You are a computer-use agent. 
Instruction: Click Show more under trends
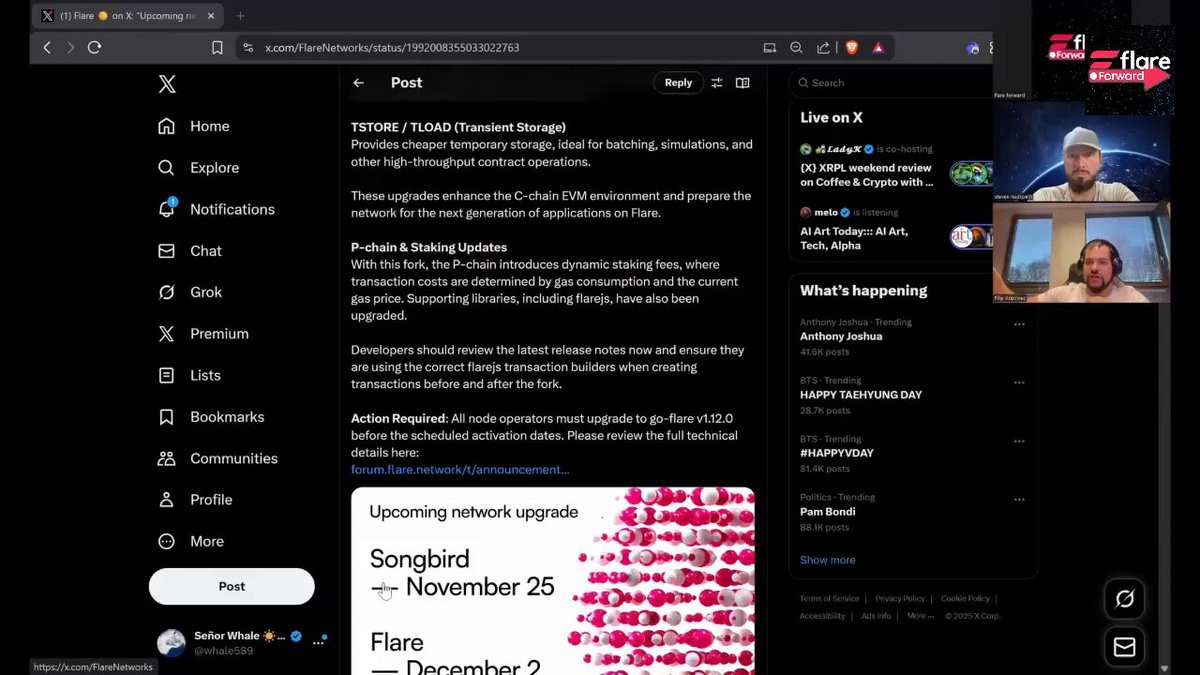pos(827,560)
